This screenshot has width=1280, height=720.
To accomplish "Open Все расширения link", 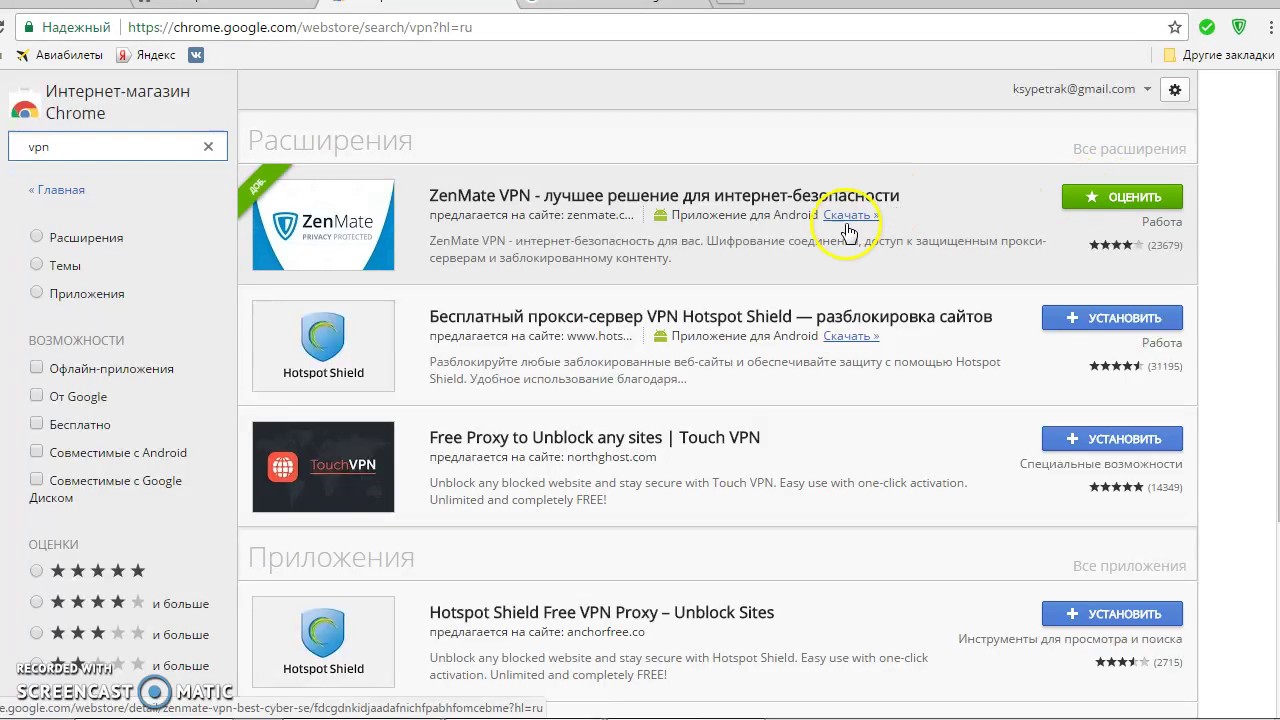I will (x=1129, y=149).
